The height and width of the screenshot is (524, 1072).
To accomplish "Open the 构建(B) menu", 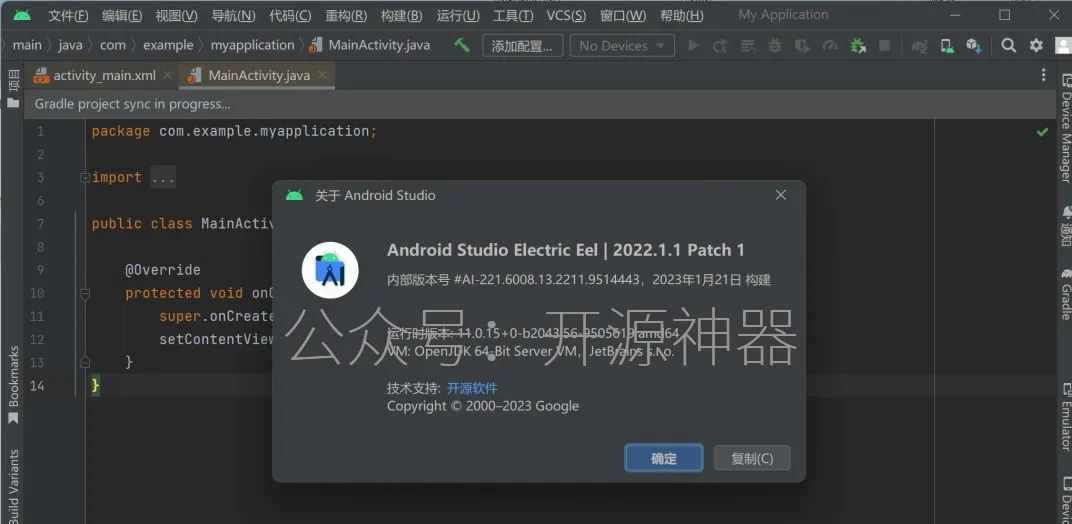I will (401, 16).
